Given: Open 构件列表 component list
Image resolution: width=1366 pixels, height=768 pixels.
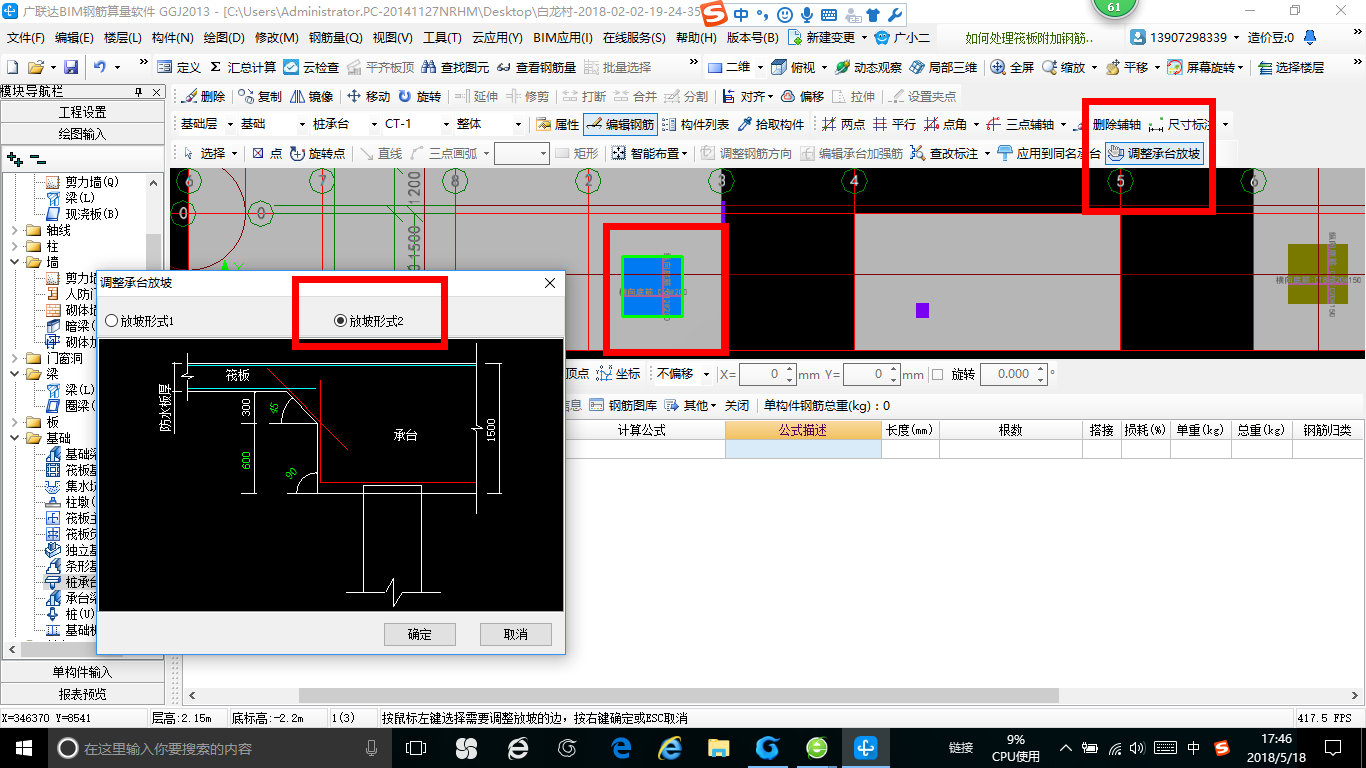Looking at the screenshot, I should tap(696, 125).
